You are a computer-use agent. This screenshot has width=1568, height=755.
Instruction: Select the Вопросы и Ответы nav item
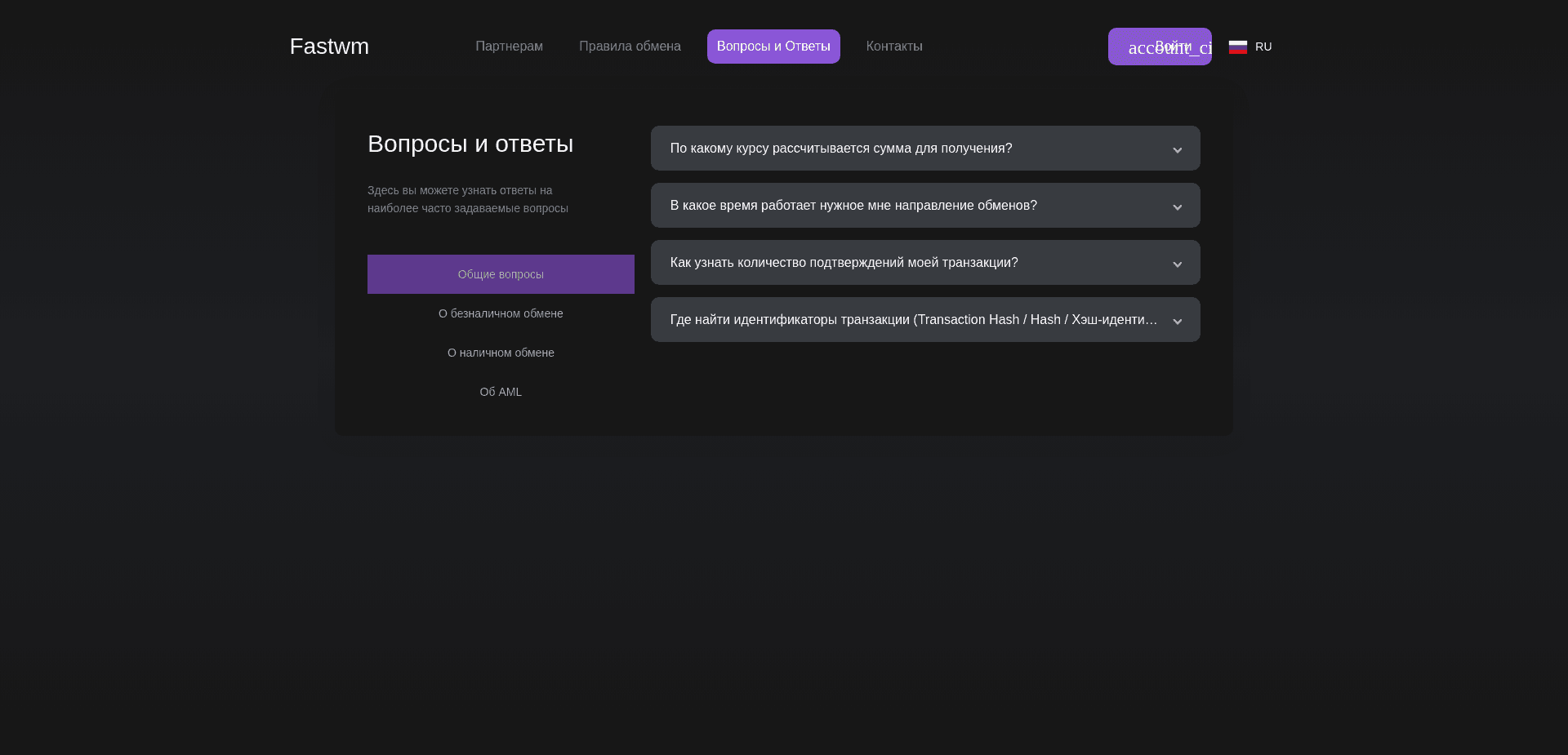click(773, 47)
